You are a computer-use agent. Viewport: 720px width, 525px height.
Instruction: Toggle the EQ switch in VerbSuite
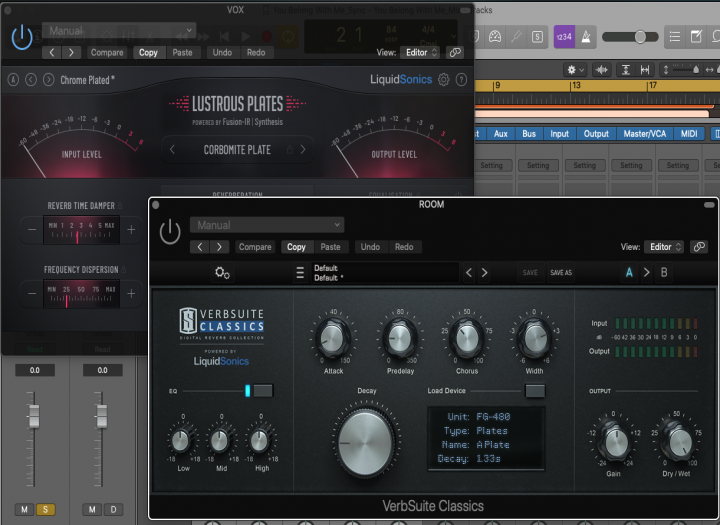(x=263, y=391)
